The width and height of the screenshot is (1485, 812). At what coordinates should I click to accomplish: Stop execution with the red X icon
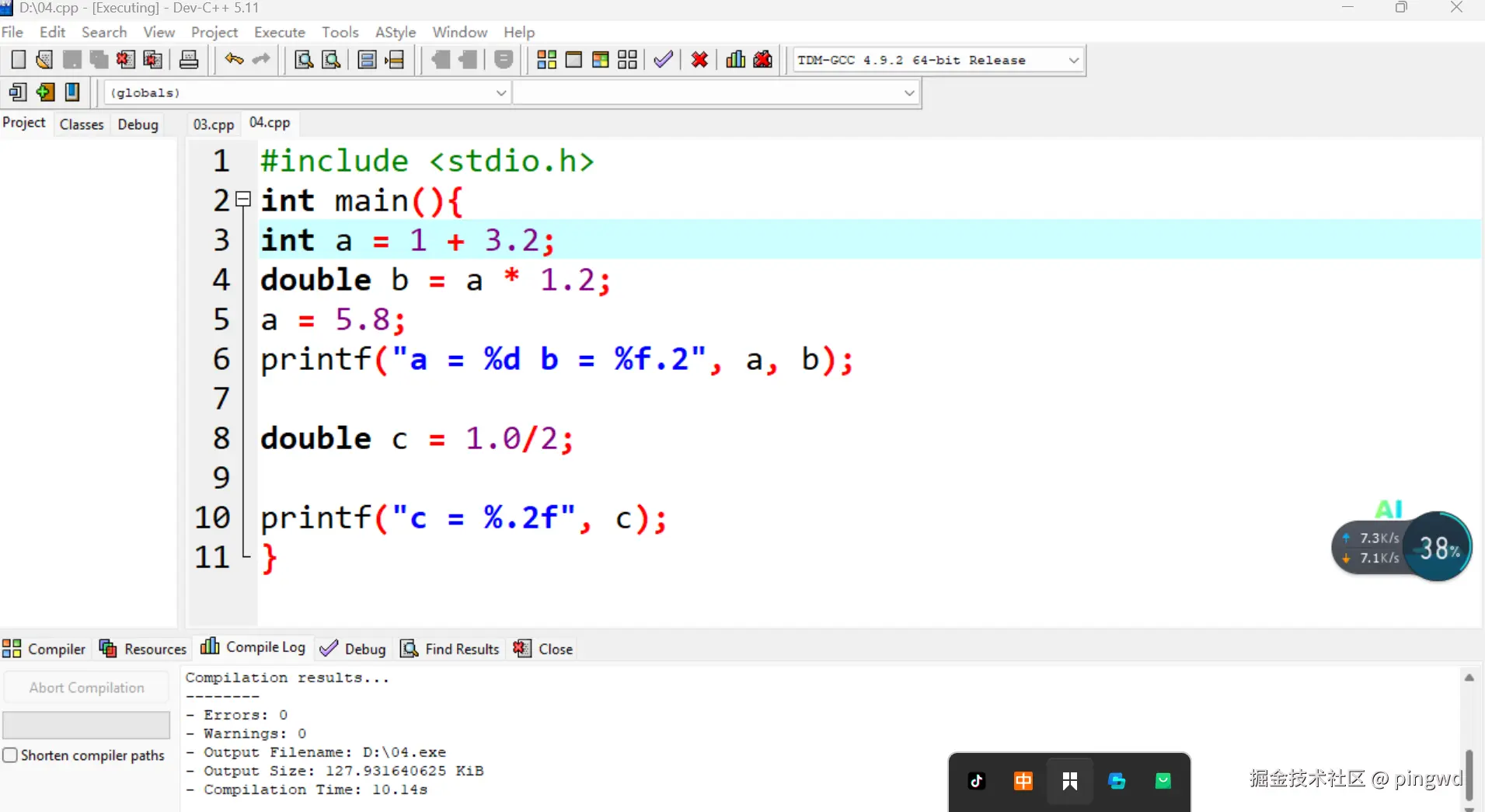699,60
